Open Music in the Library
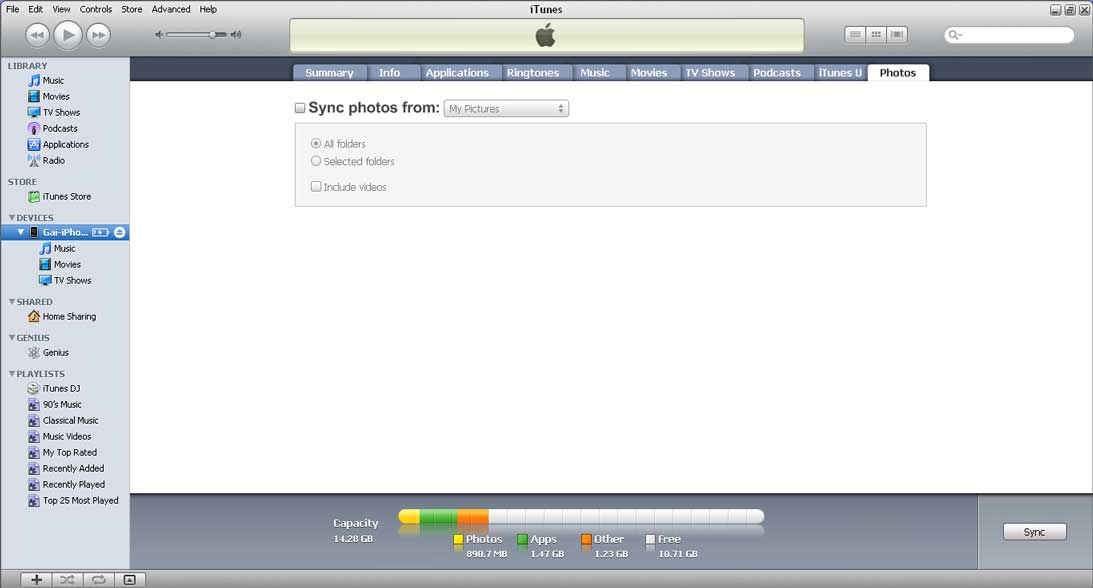The image size is (1093, 588). pyautogui.click(x=53, y=80)
